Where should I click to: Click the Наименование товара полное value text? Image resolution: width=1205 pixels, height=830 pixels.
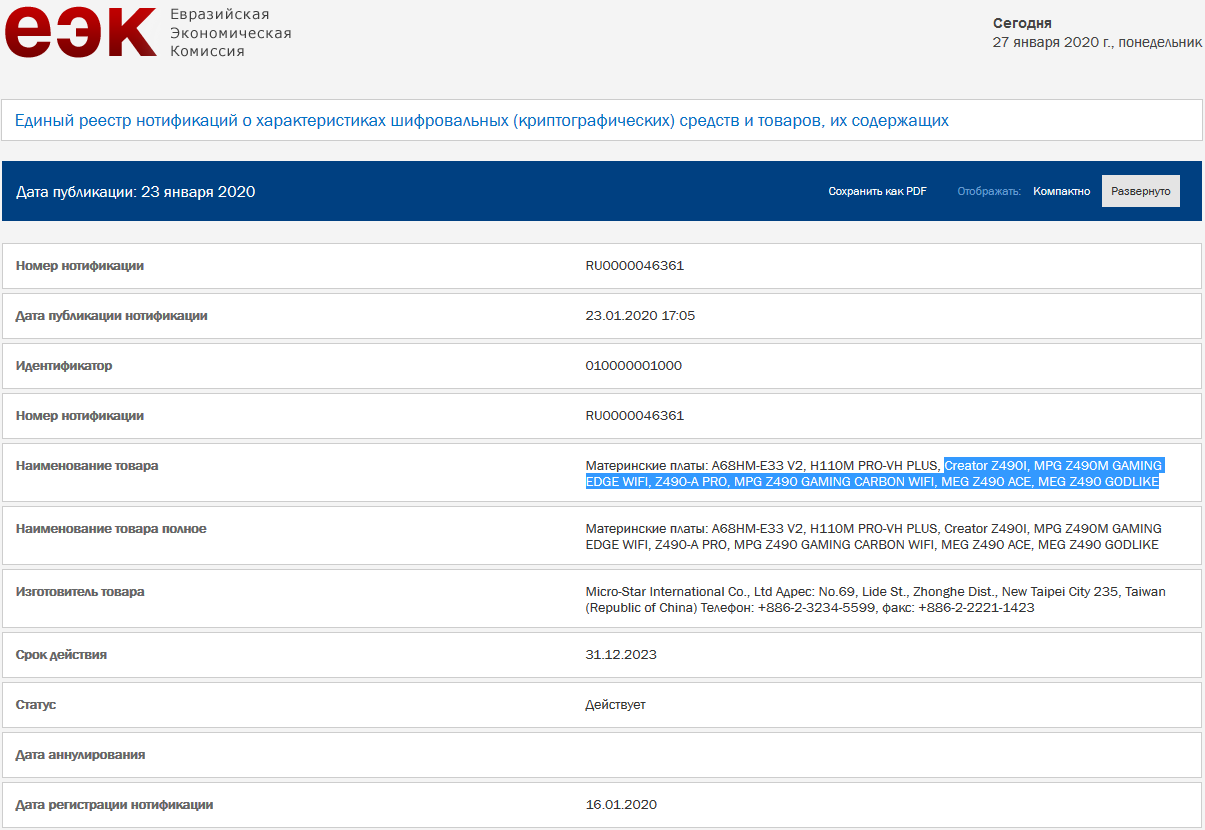point(873,537)
